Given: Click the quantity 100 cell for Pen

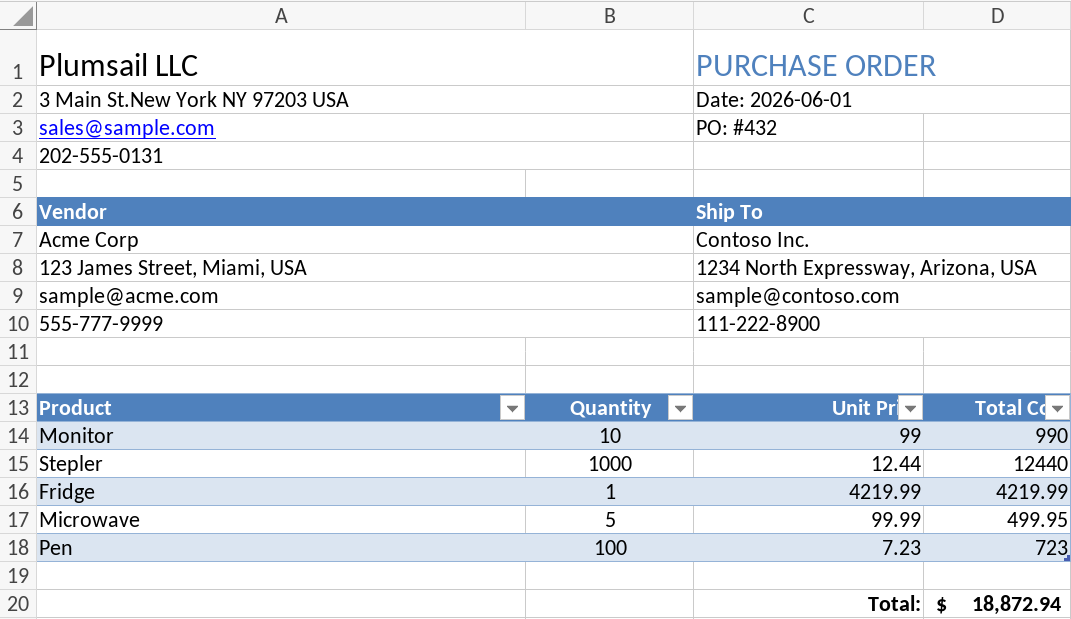Looking at the screenshot, I should (x=609, y=548).
